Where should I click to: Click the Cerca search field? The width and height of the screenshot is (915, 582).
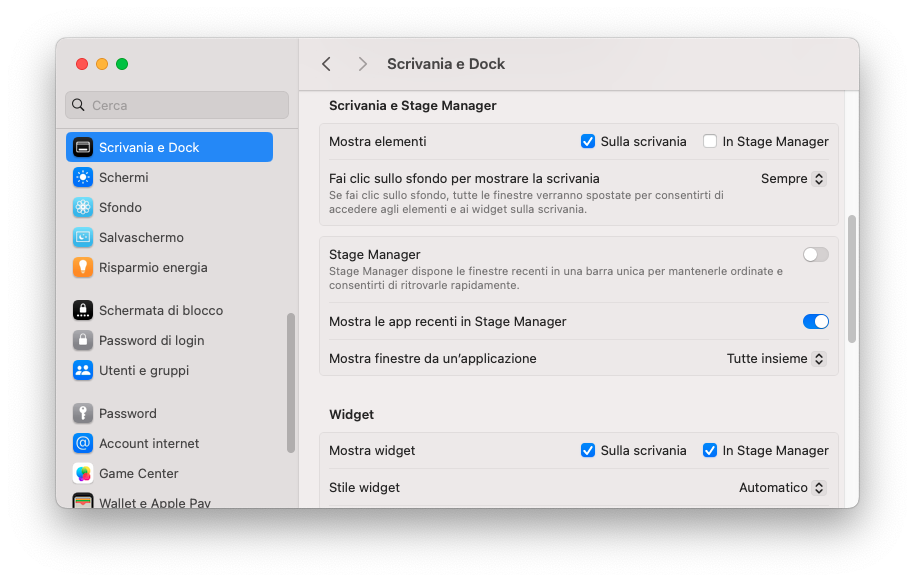click(x=177, y=105)
